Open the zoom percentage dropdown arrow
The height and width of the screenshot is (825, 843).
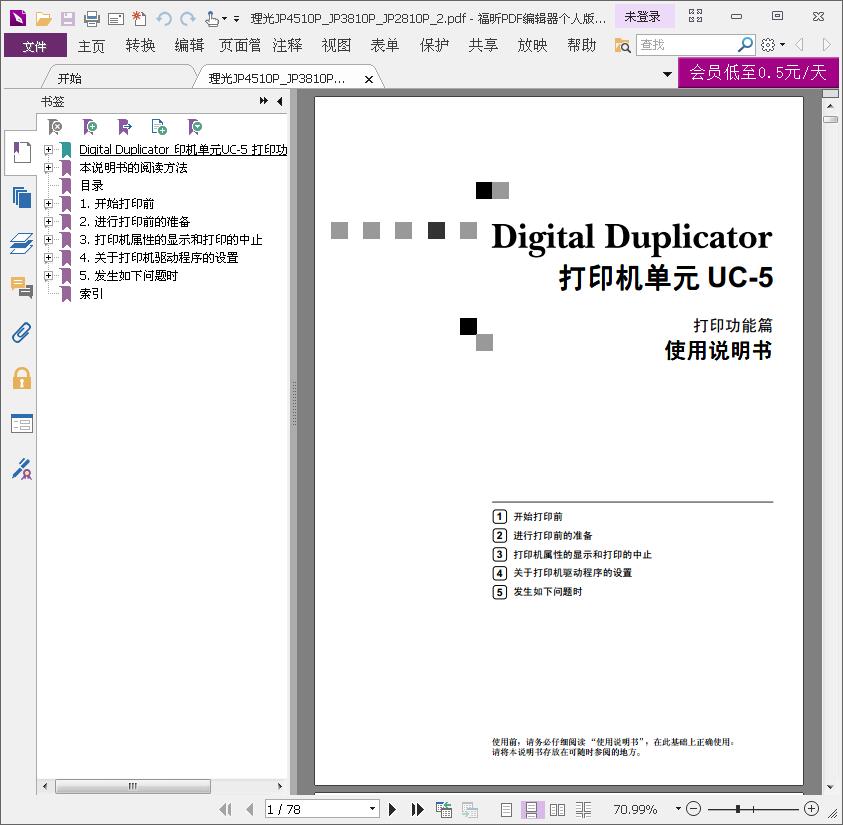(x=678, y=808)
